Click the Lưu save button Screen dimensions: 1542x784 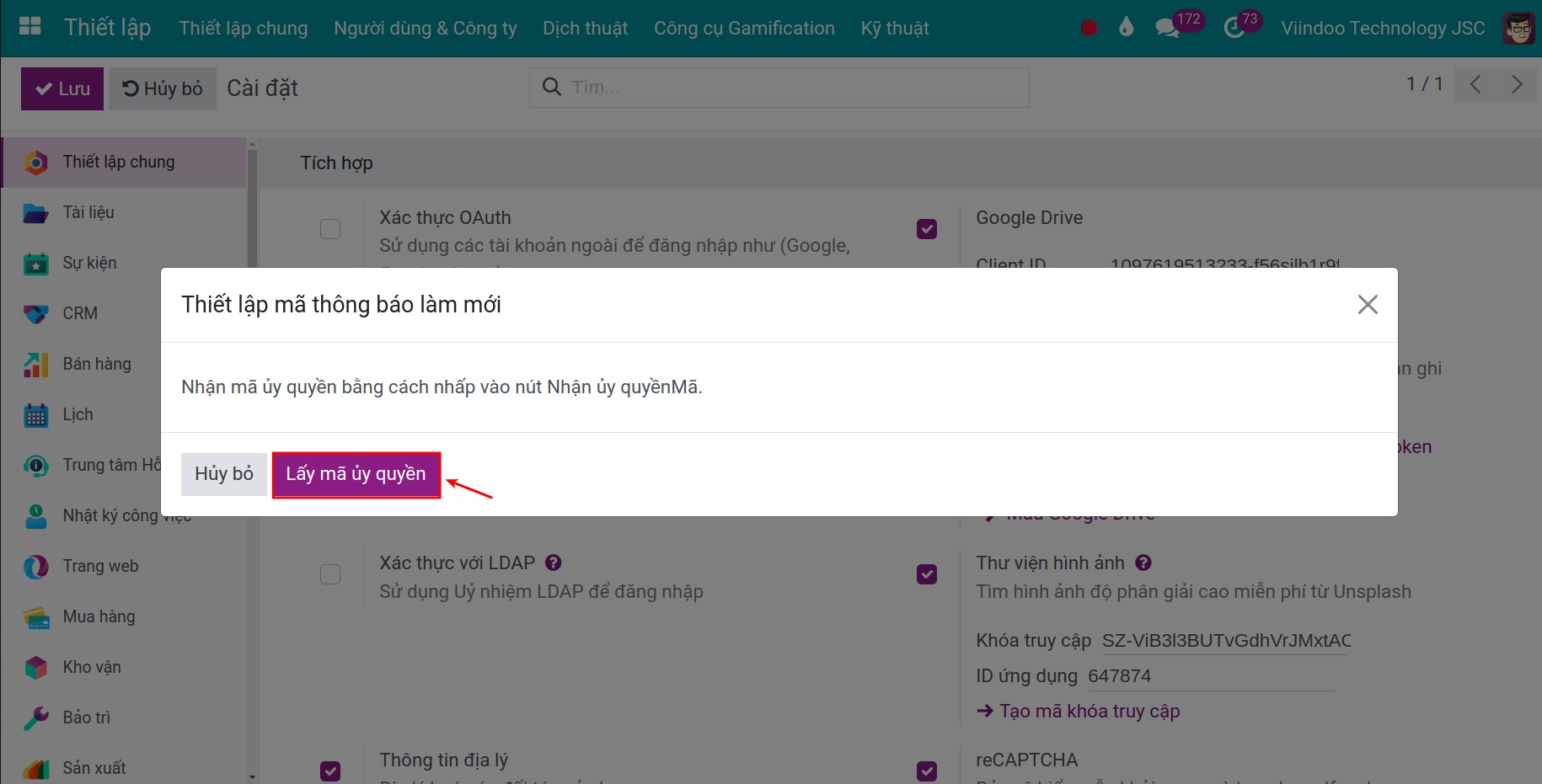coord(62,88)
